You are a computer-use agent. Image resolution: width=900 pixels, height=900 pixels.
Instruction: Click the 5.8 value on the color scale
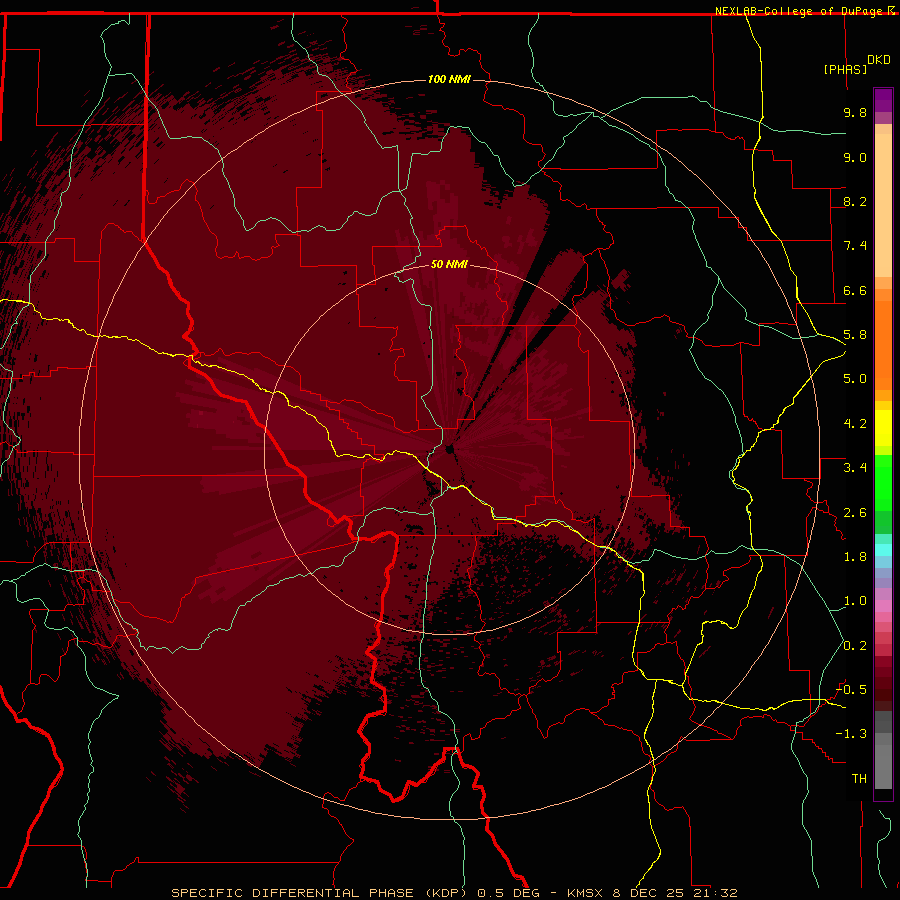855,335
